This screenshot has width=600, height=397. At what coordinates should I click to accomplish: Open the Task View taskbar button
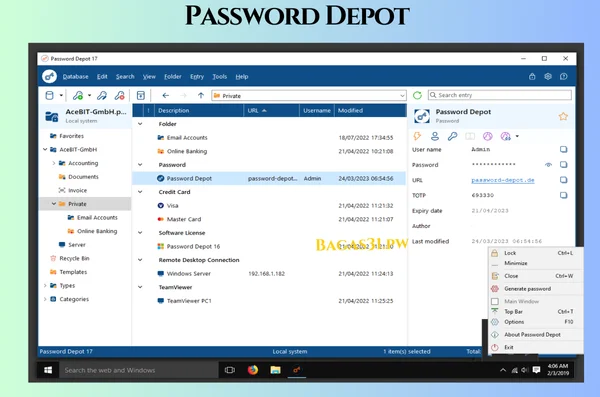(x=230, y=370)
